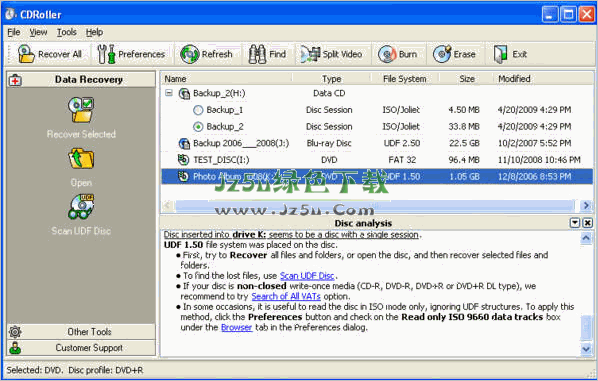Screen dimensions: 598x381
Task: Follow the Scan UDF Disc link
Action: (x=307, y=276)
